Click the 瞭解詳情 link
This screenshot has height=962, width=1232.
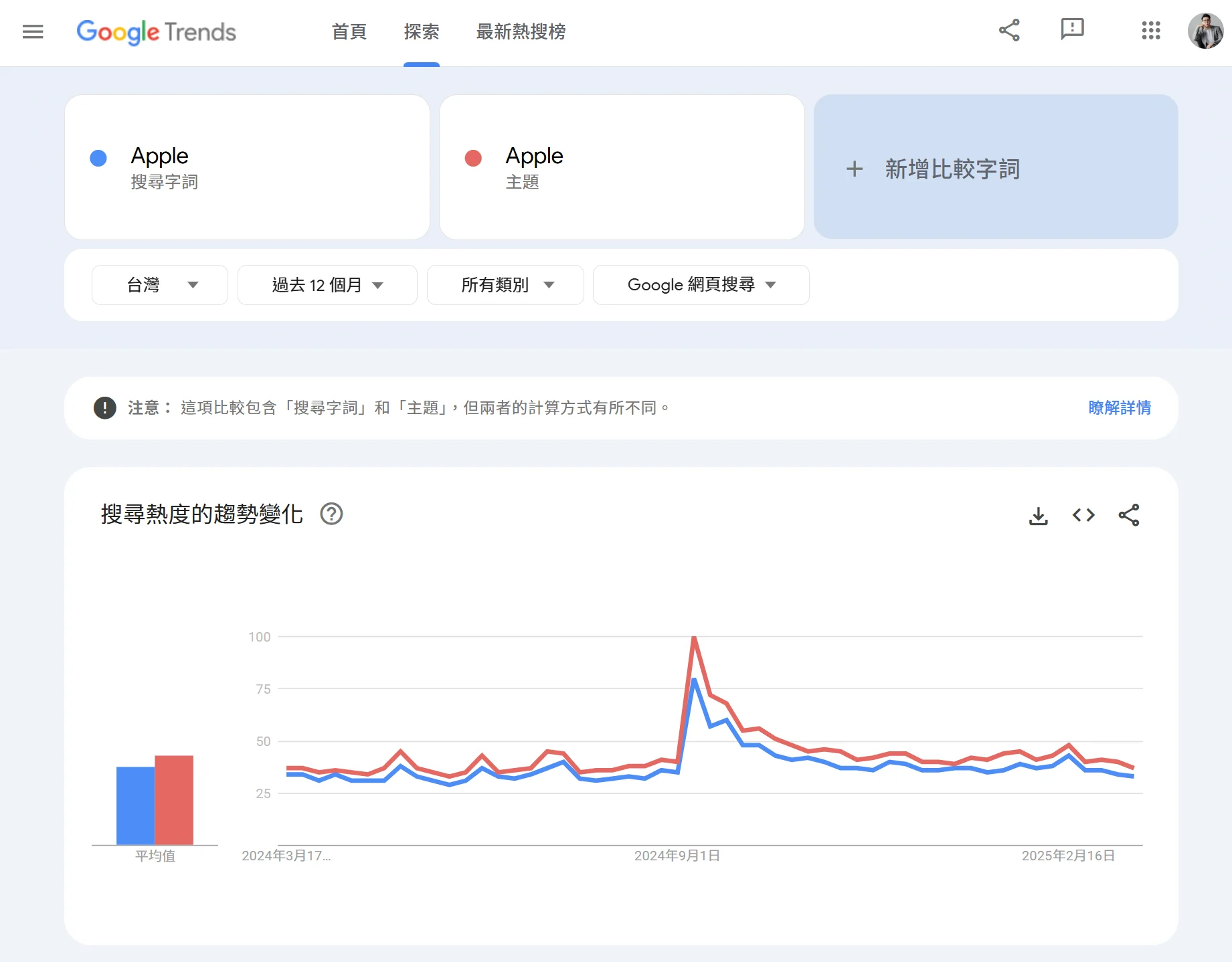1118,408
